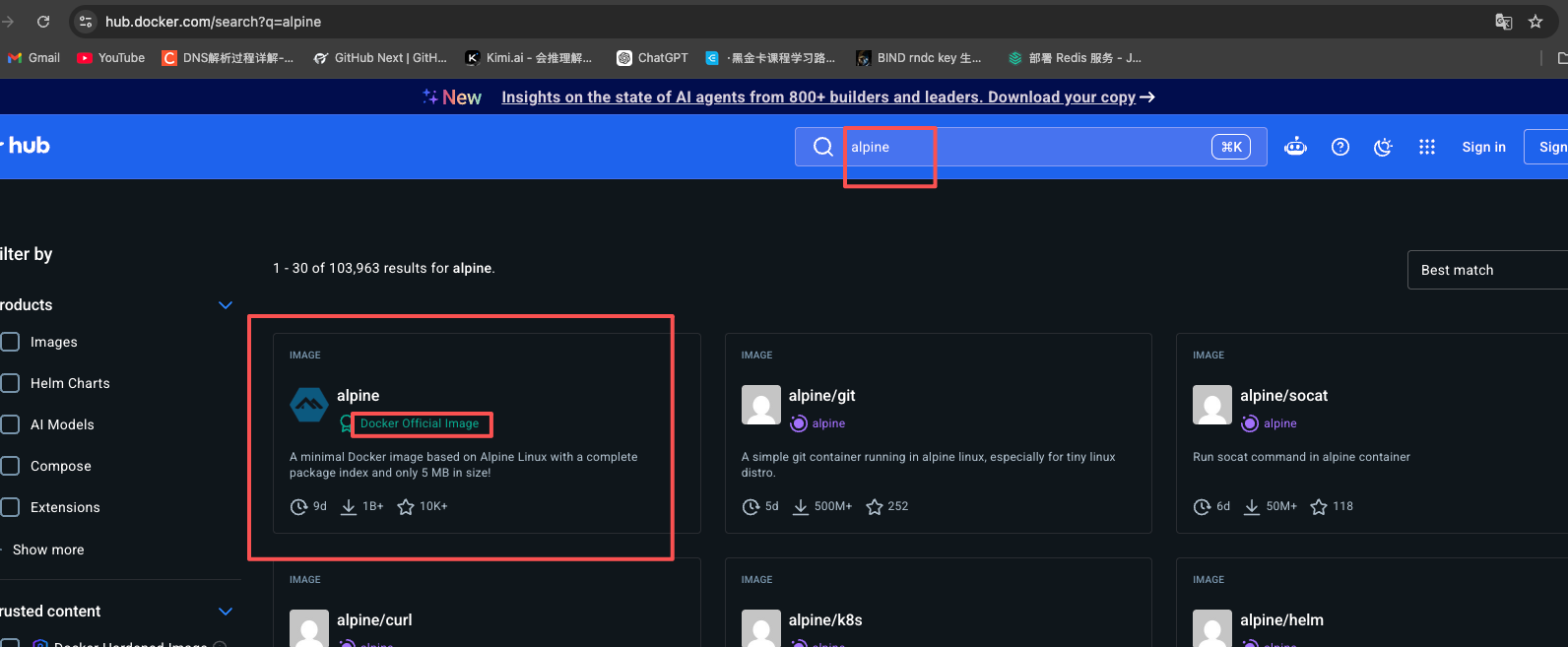Viewport: 1568px width, 647px height.
Task: Open the alpine/k8s result title
Action: tap(825, 619)
